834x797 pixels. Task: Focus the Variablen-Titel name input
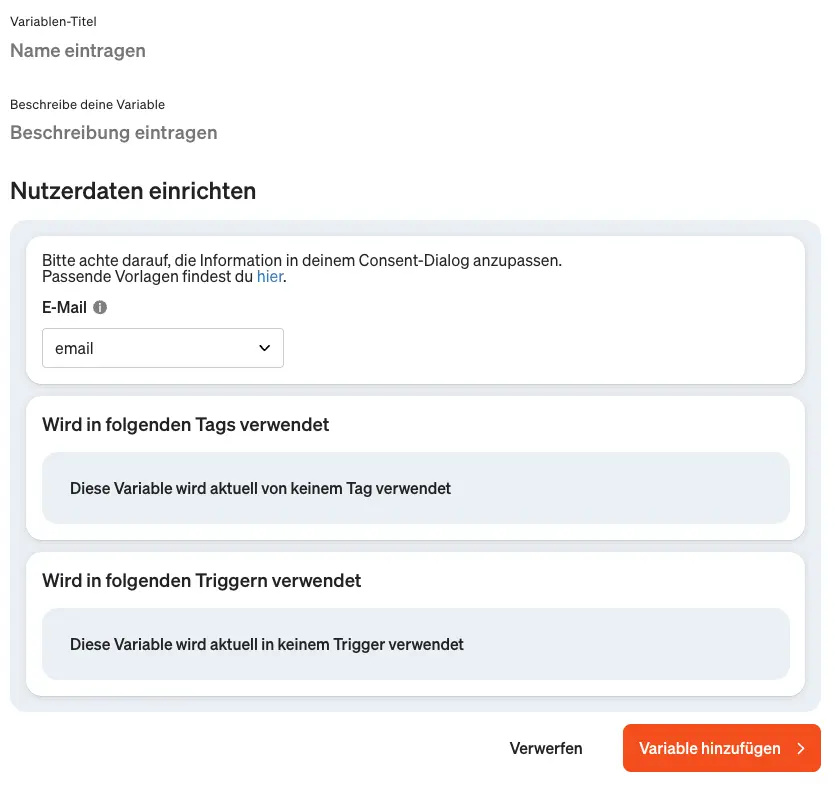point(200,51)
